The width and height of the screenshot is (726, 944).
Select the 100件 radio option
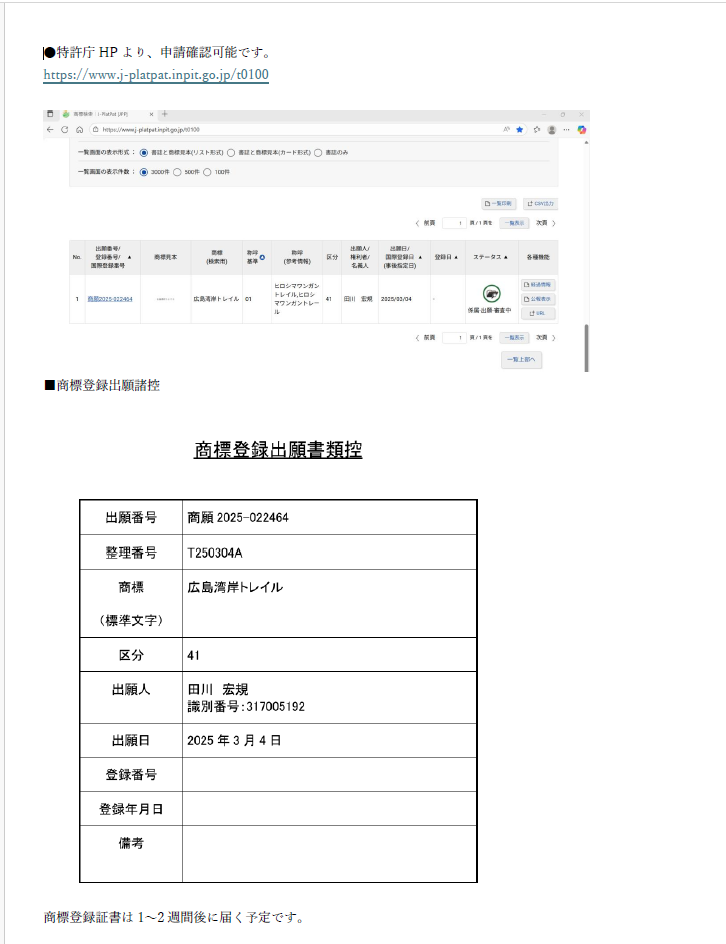point(207,172)
